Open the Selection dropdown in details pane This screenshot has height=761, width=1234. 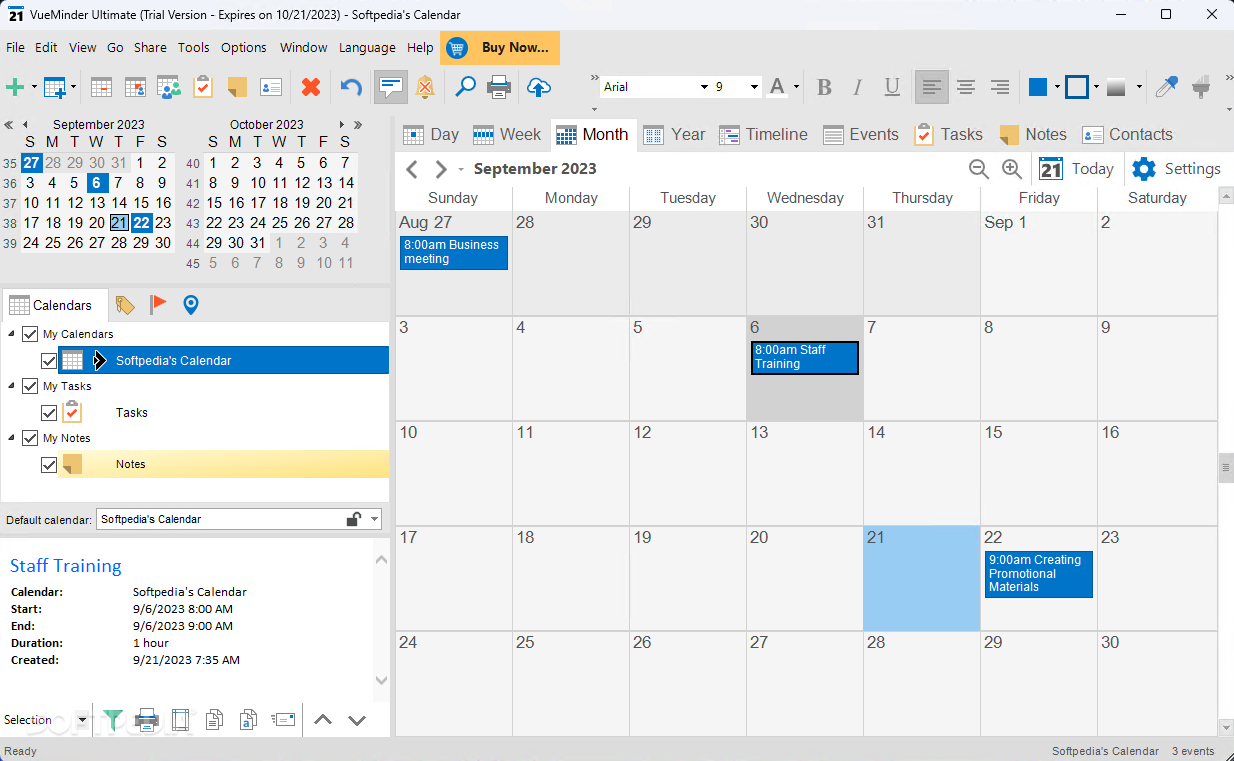pyautogui.click(x=82, y=720)
